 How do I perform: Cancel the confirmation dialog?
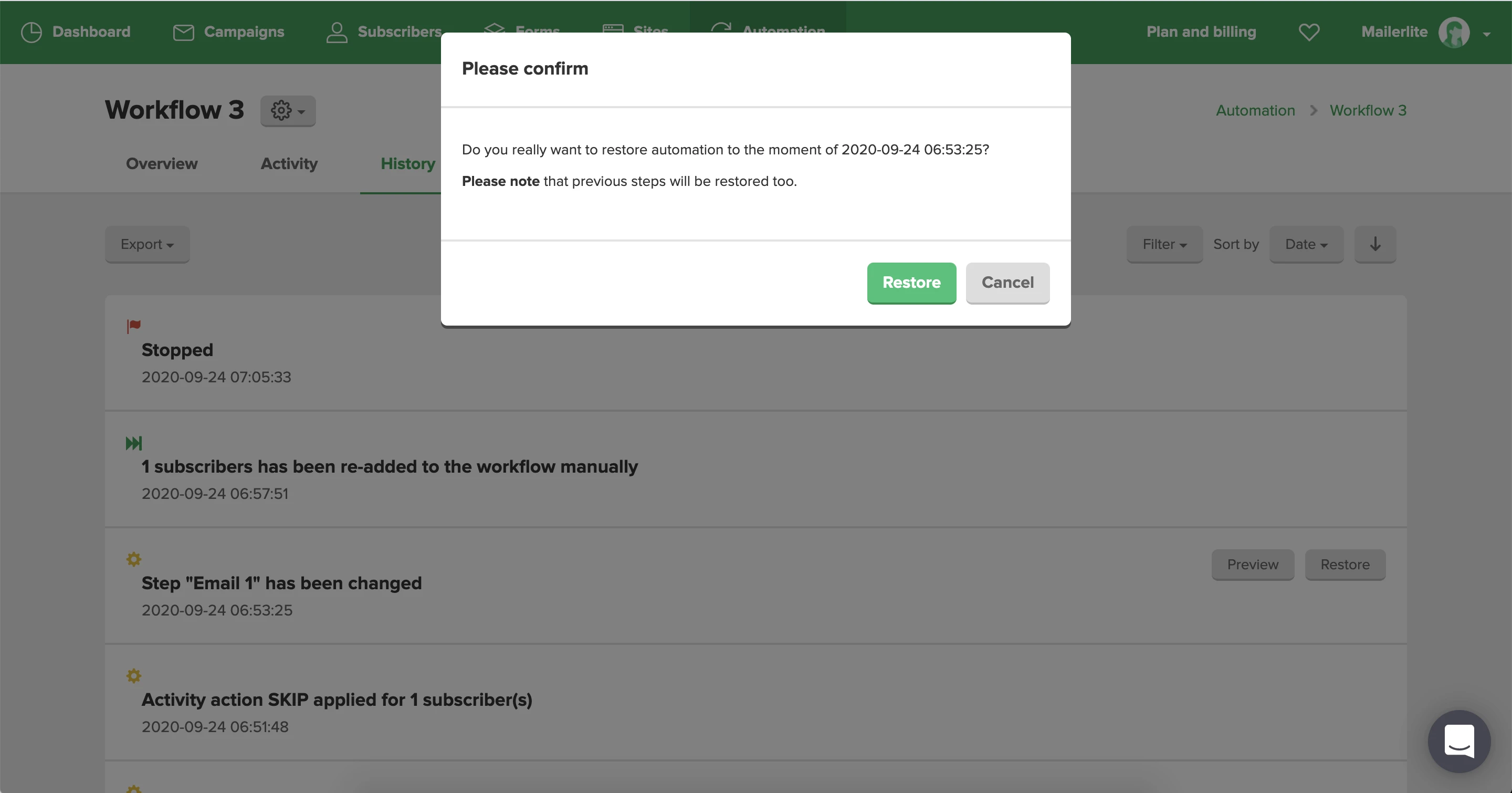tap(1007, 283)
